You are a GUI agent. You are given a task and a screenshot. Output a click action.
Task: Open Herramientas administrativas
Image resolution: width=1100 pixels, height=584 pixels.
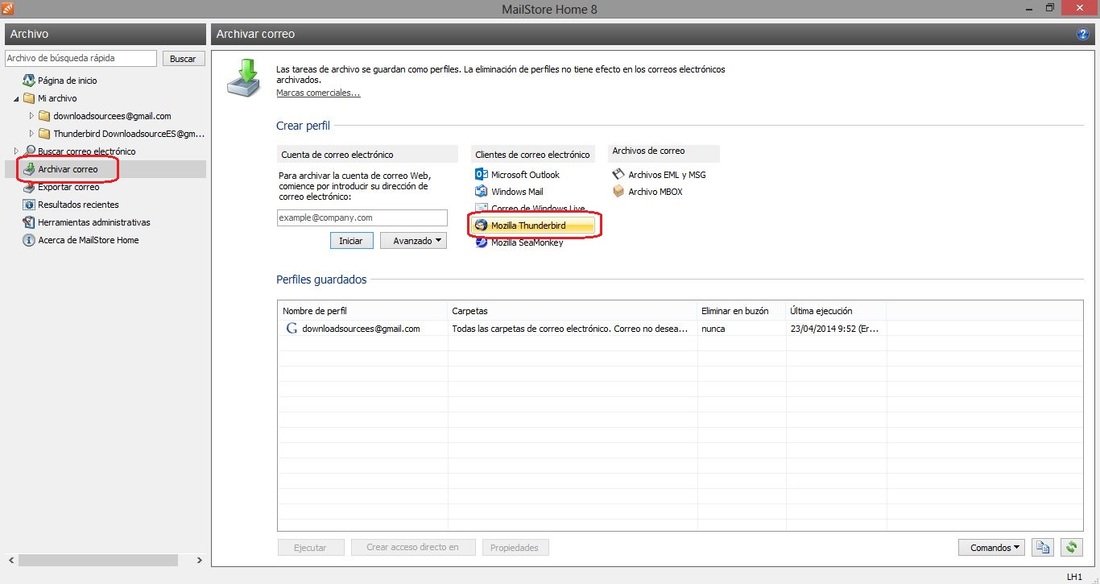(x=94, y=222)
